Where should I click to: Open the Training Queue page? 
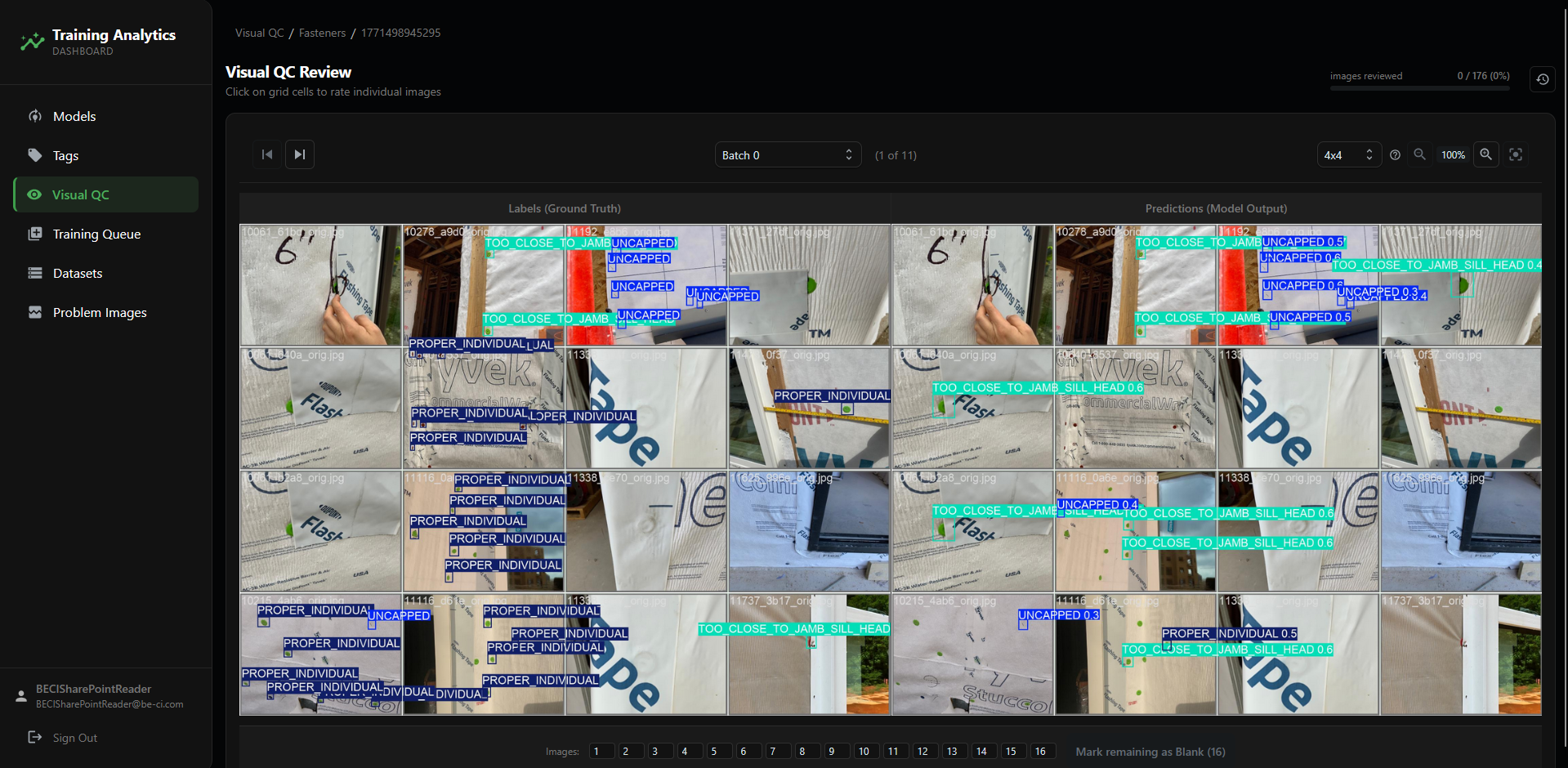(x=106, y=234)
